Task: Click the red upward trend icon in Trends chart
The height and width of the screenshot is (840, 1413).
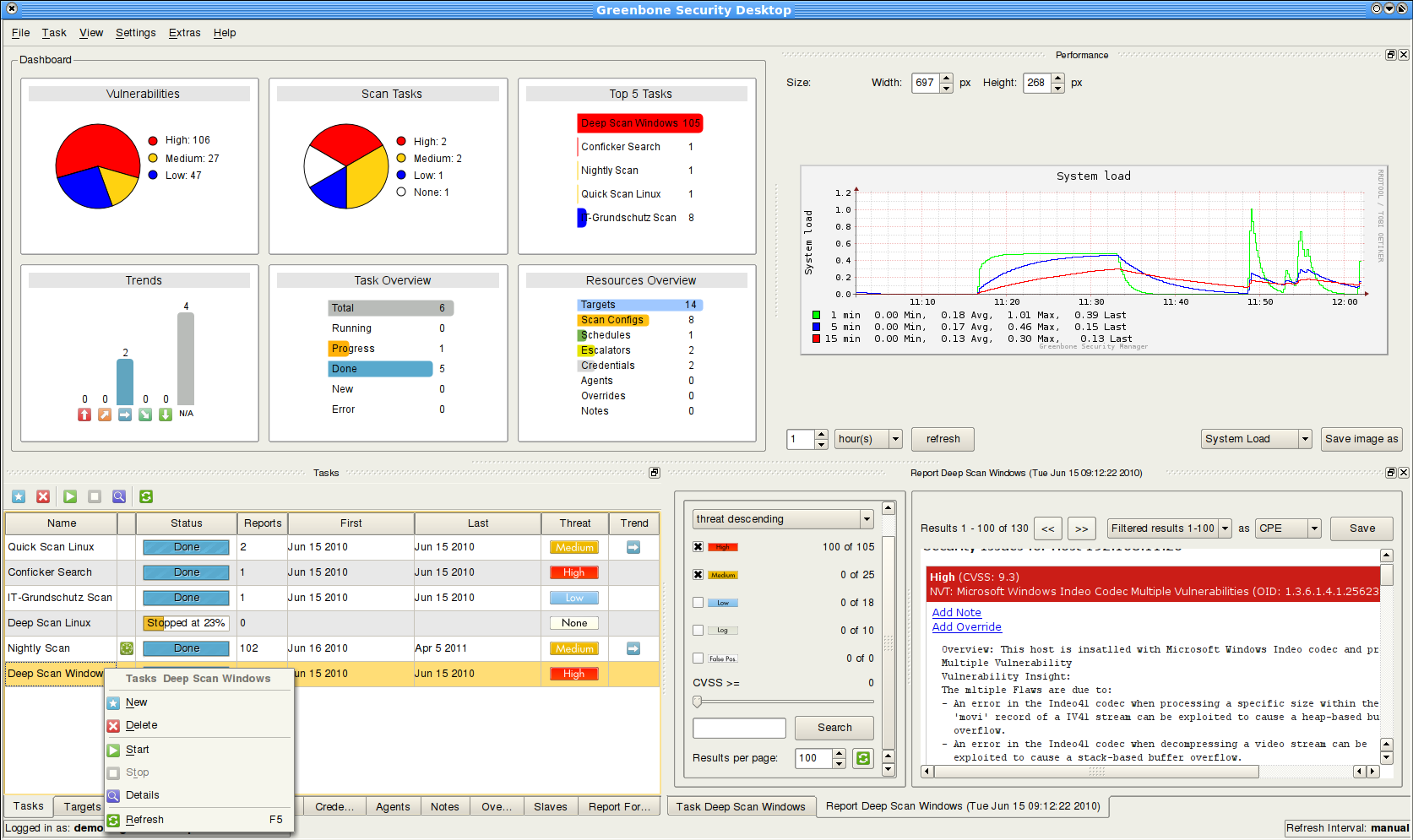Action: click(x=84, y=415)
